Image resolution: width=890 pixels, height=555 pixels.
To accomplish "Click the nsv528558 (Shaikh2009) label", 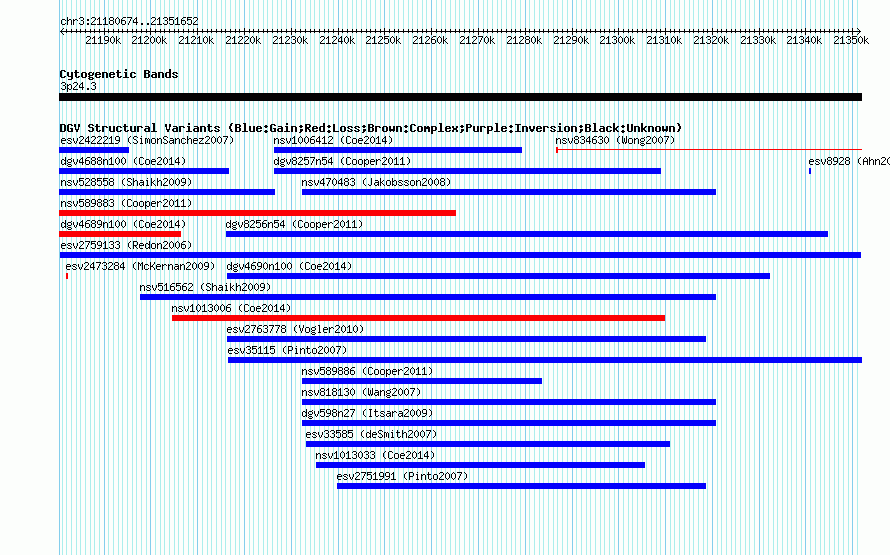I will tap(126, 182).
